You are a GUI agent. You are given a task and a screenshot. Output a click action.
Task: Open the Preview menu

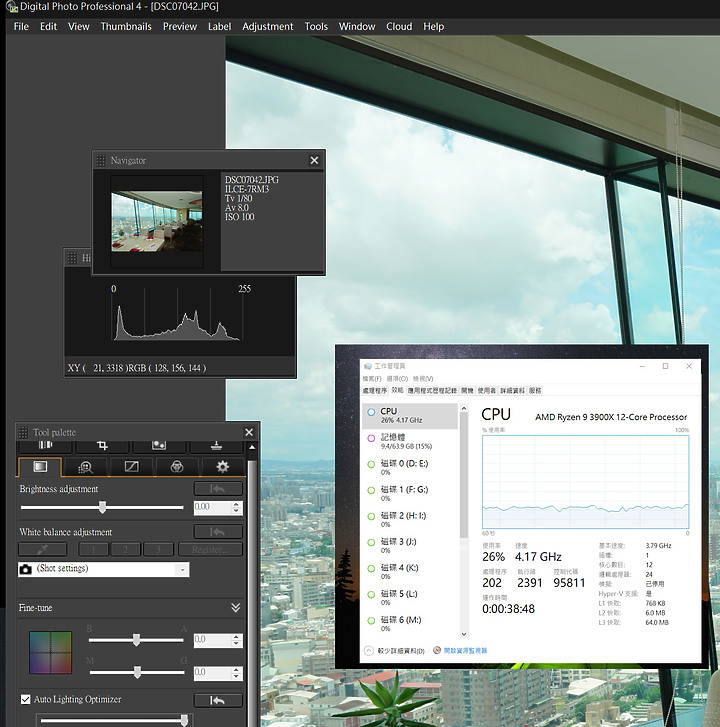coord(180,26)
